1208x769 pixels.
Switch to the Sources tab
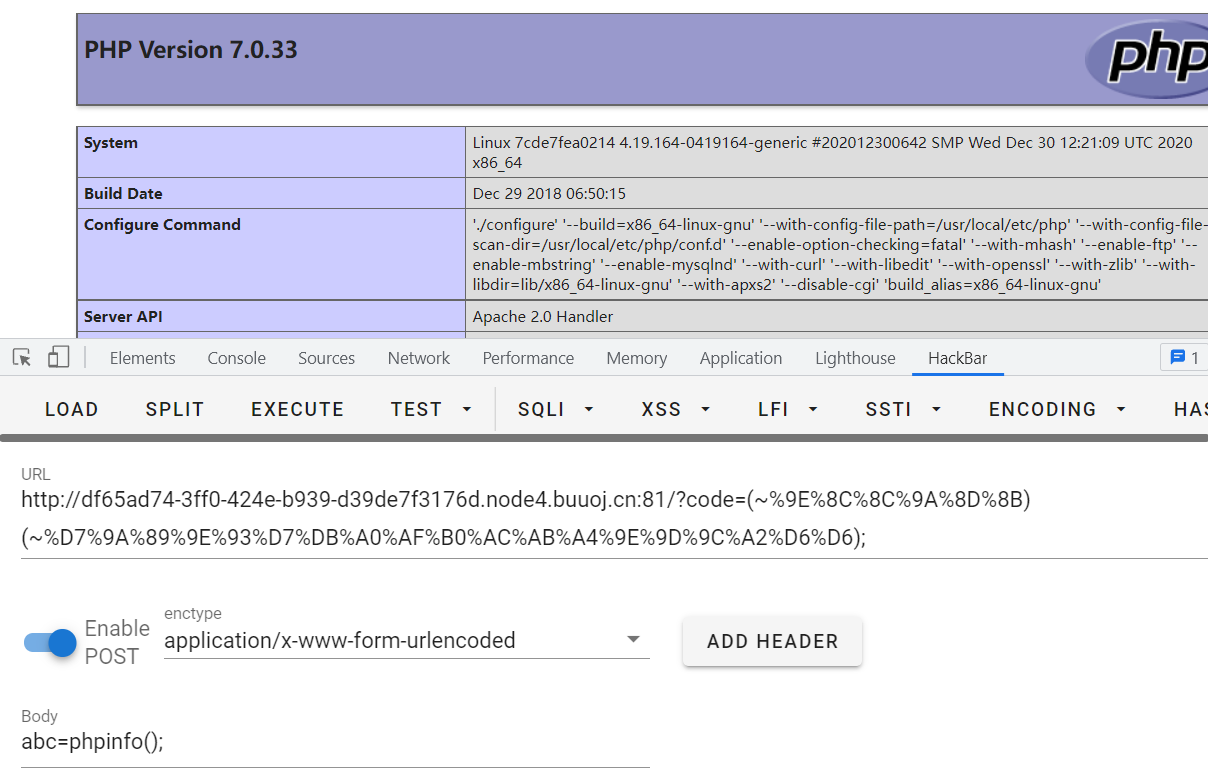pos(326,358)
